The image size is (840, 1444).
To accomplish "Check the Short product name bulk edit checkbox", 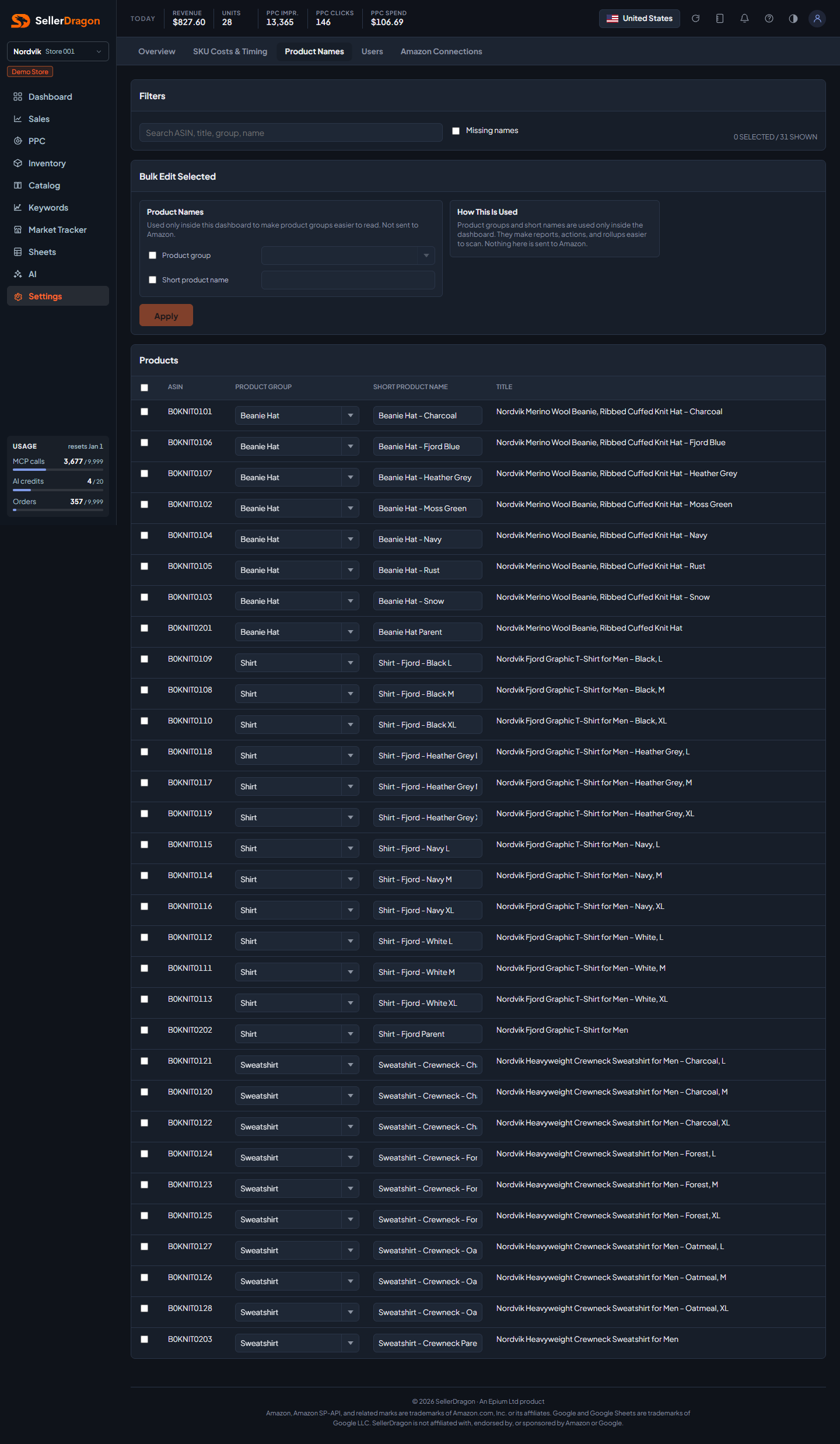I will pyautogui.click(x=153, y=280).
